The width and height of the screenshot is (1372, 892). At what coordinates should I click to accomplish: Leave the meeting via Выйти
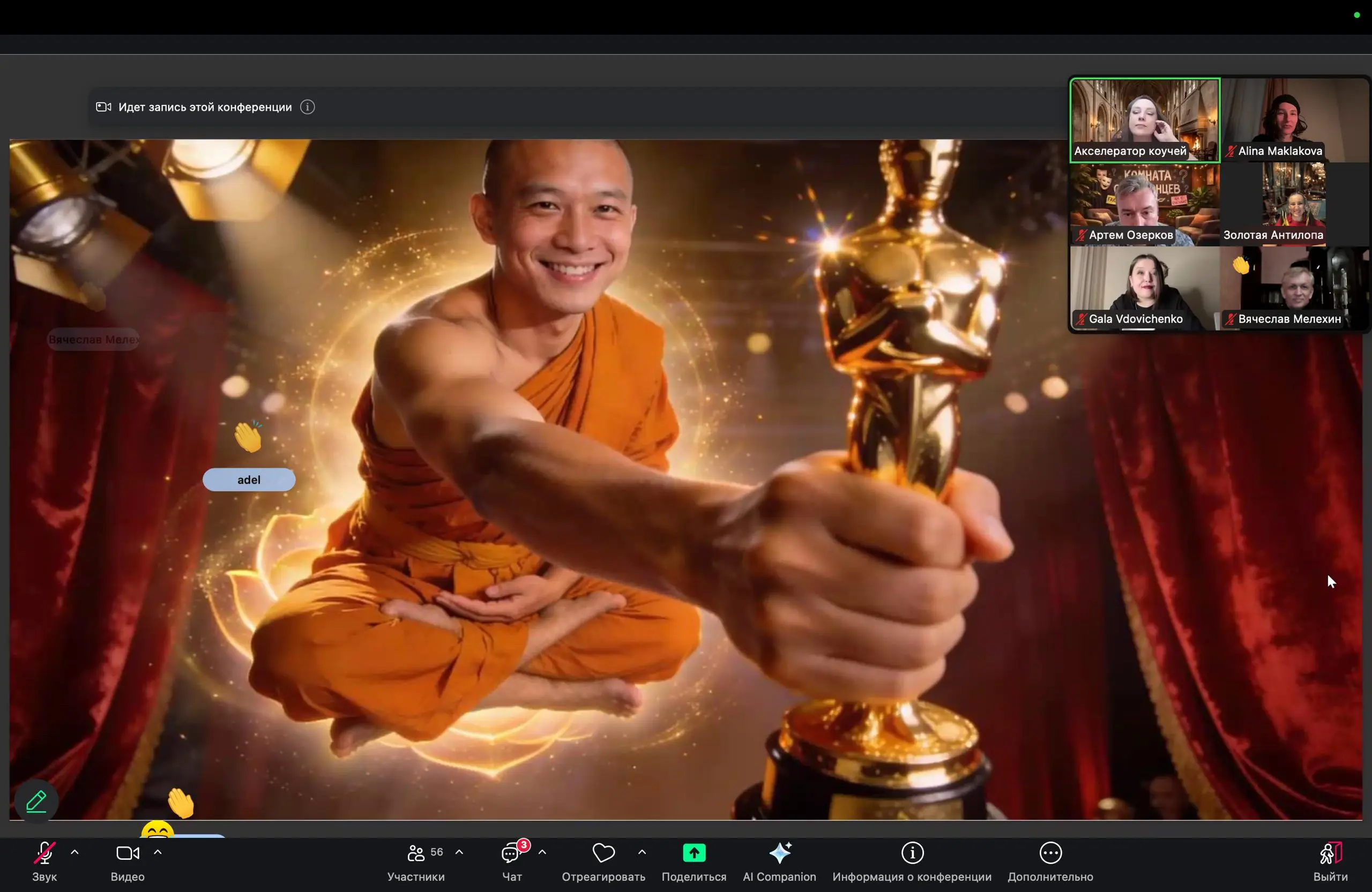[1331, 861]
